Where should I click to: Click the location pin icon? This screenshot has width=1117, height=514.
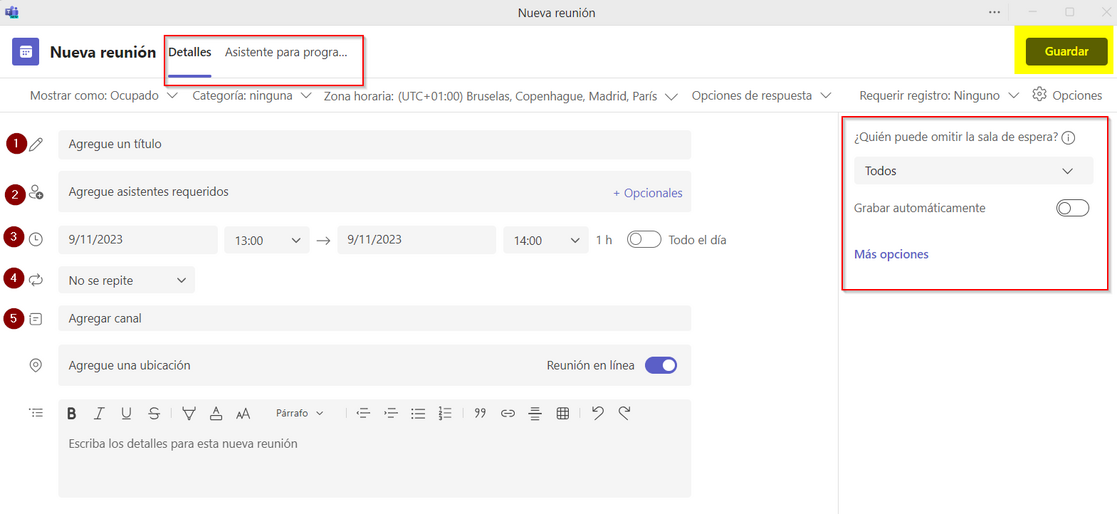pyautogui.click(x=36, y=365)
